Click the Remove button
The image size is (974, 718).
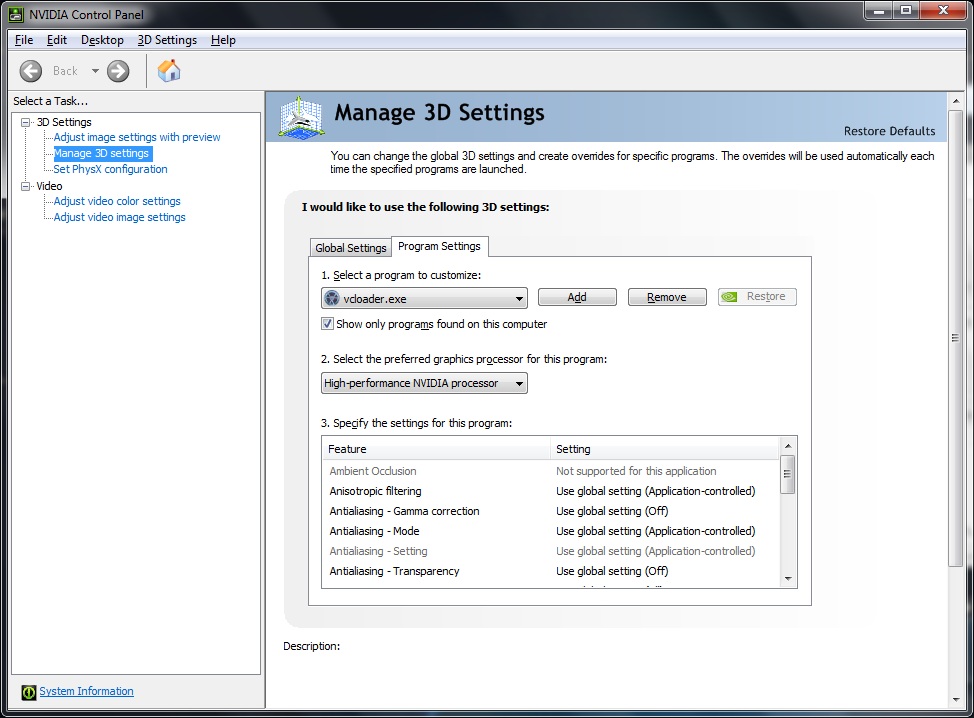coord(667,297)
